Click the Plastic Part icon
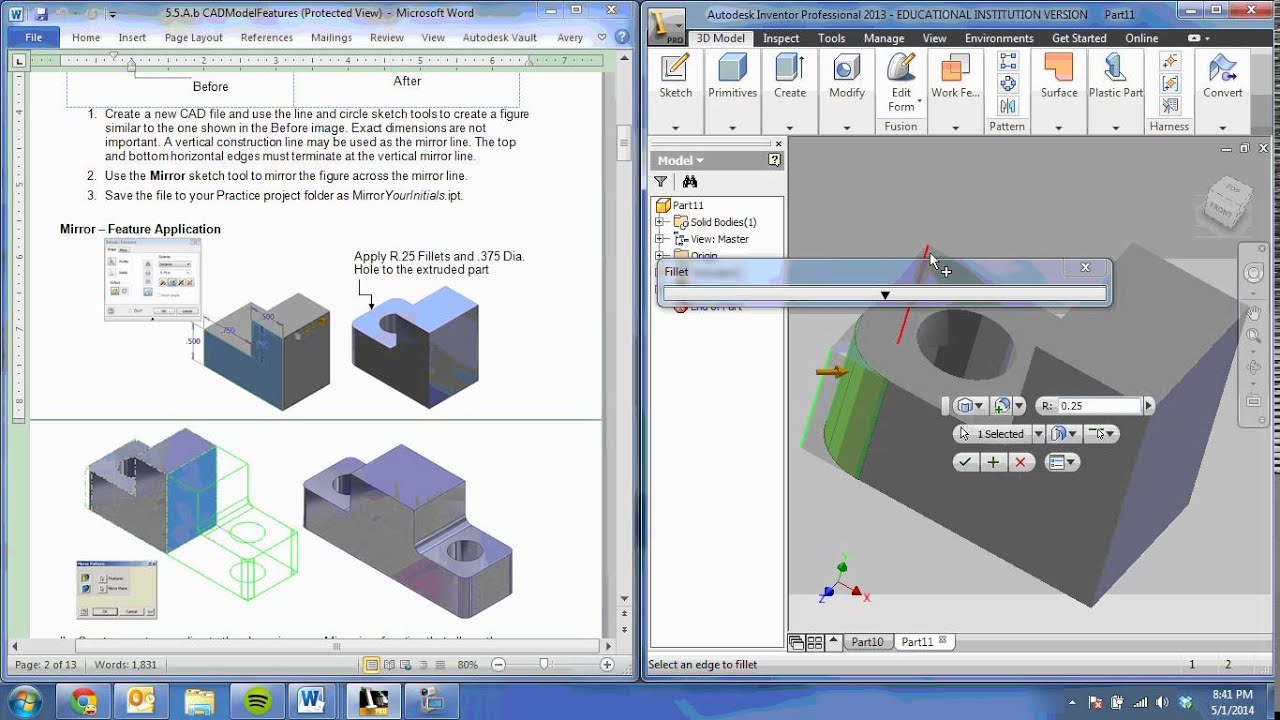Screen dimensions: 1280x720 pos(1115,68)
